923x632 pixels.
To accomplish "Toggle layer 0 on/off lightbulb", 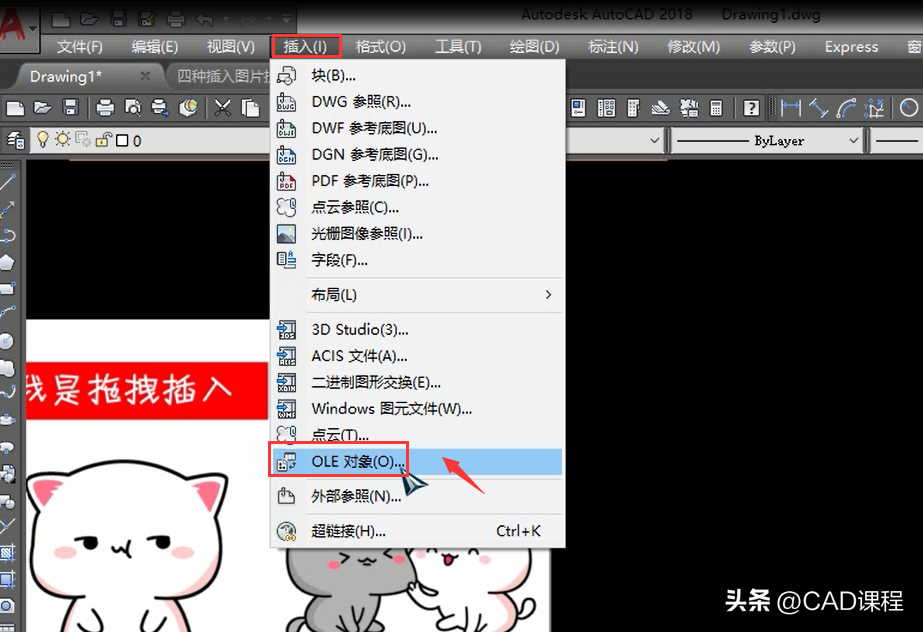I will click(42, 139).
